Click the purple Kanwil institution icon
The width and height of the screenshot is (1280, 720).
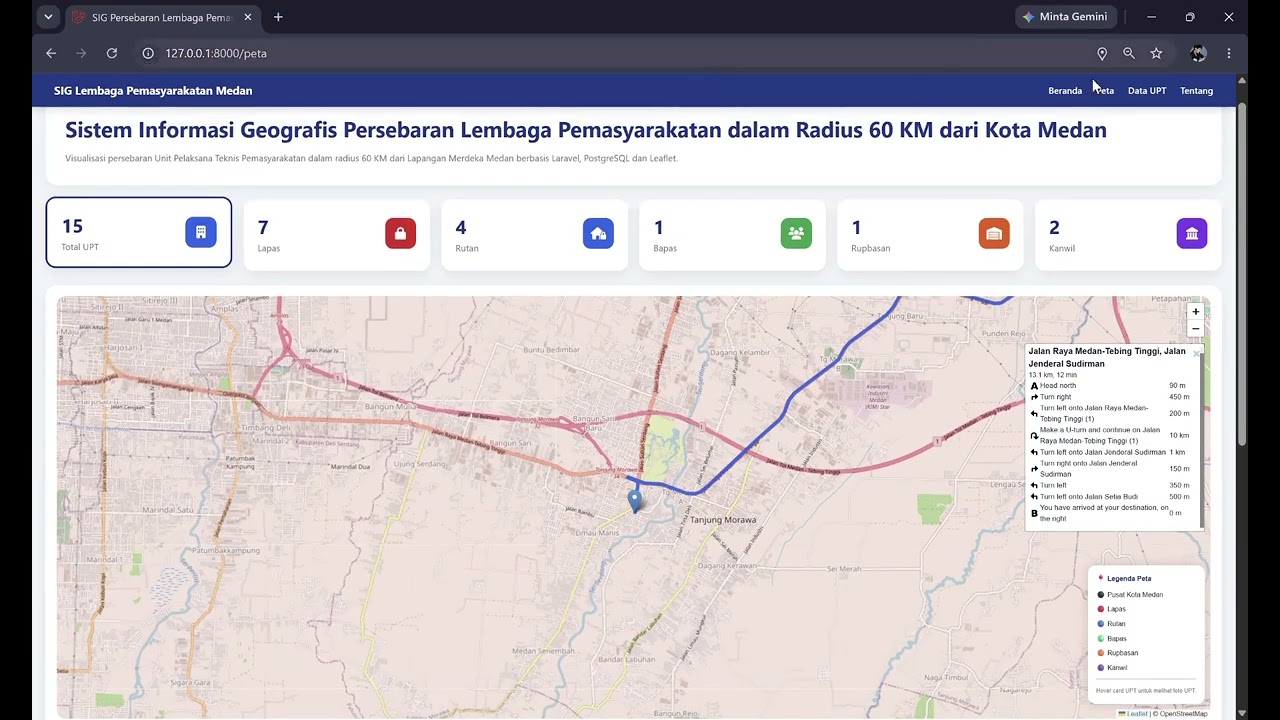pos(1192,233)
